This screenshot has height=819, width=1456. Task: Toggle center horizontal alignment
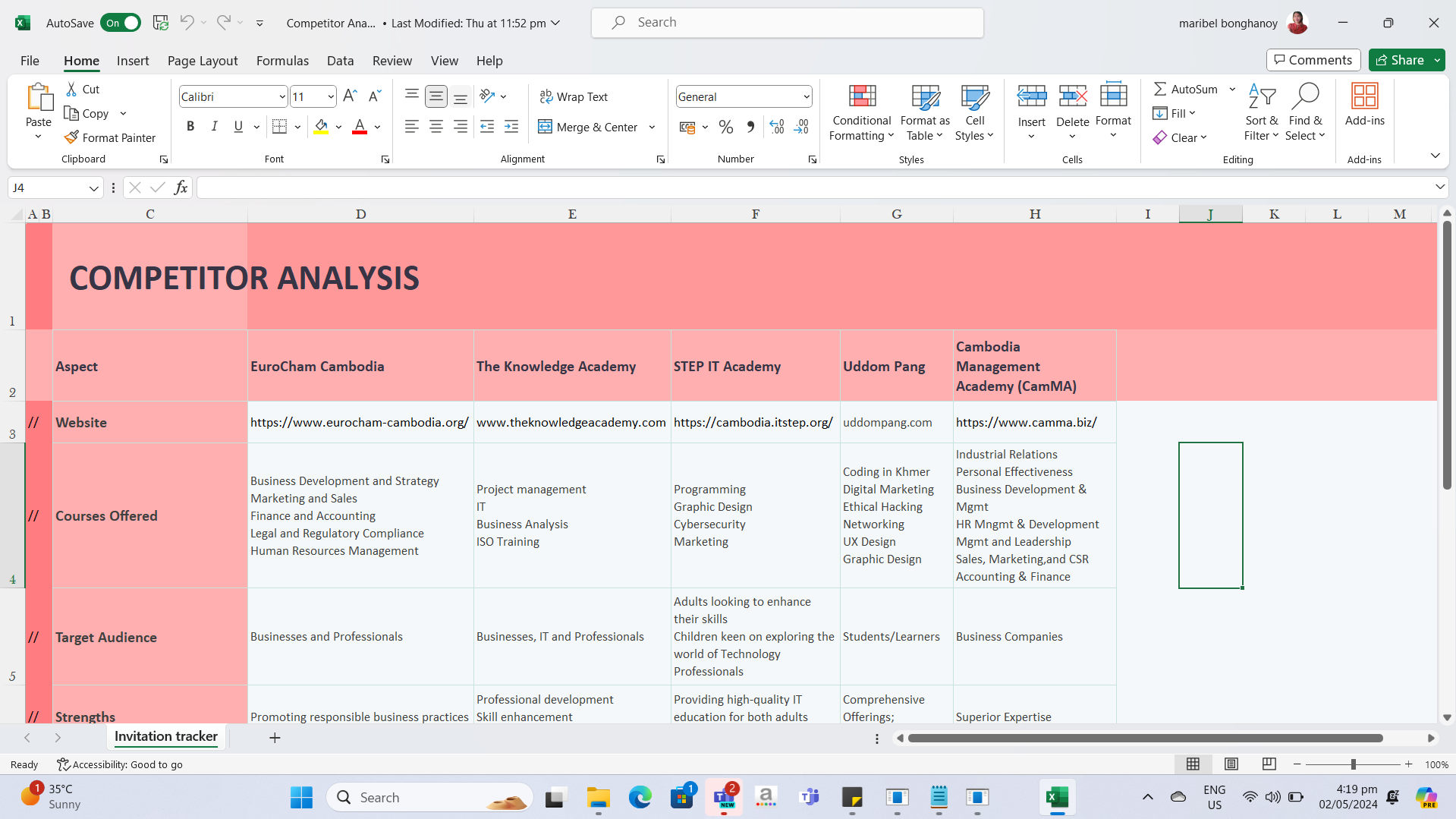pos(436,127)
